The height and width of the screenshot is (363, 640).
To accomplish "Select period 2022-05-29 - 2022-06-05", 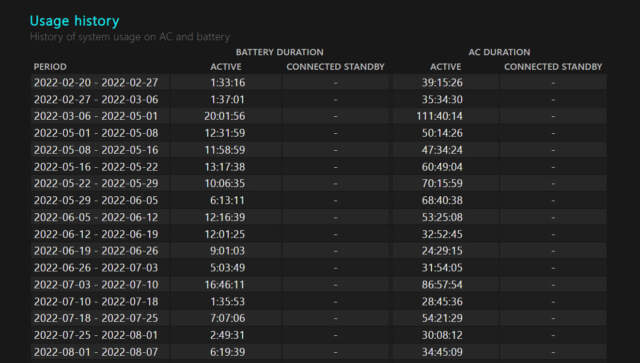I will (x=96, y=200).
